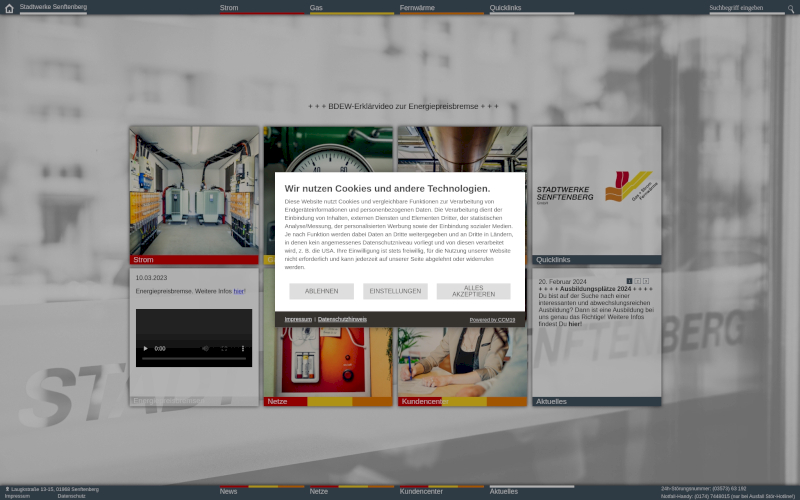Open the Gas menu item
The height and width of the screenshot is (500, 800).
(316, 8)
